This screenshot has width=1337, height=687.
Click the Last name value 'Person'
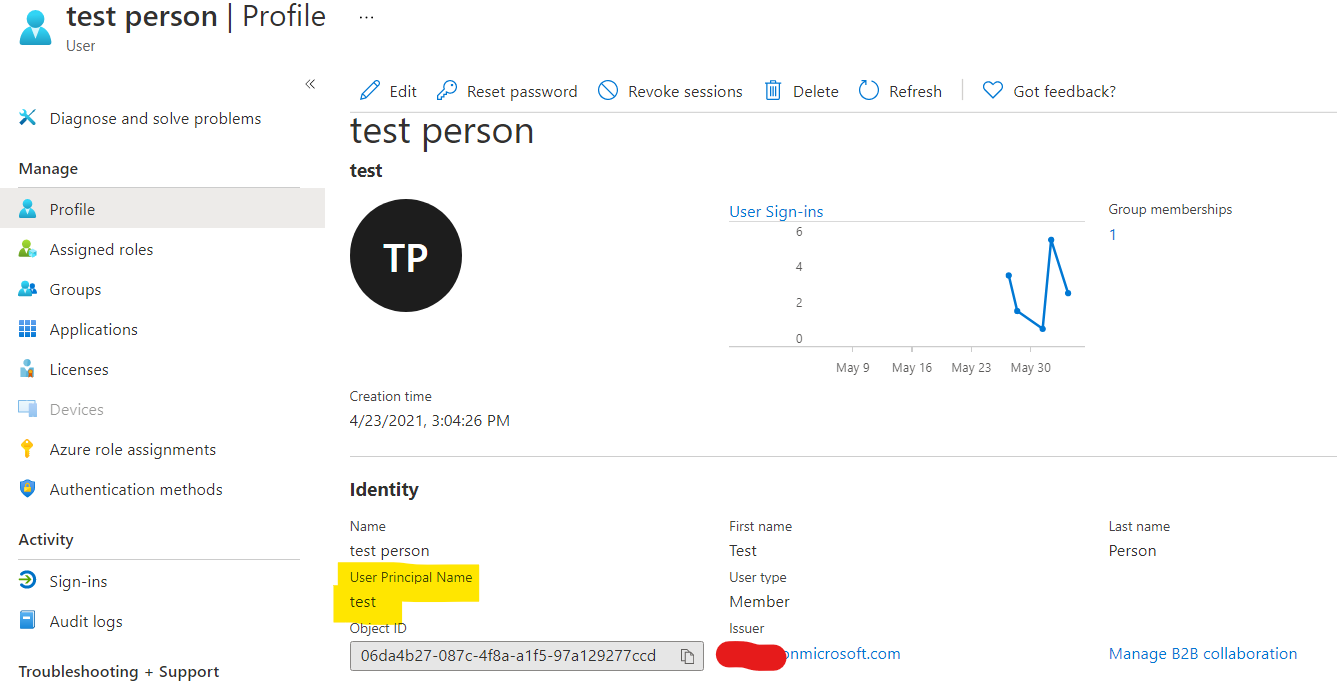[x=1132, y=551]
